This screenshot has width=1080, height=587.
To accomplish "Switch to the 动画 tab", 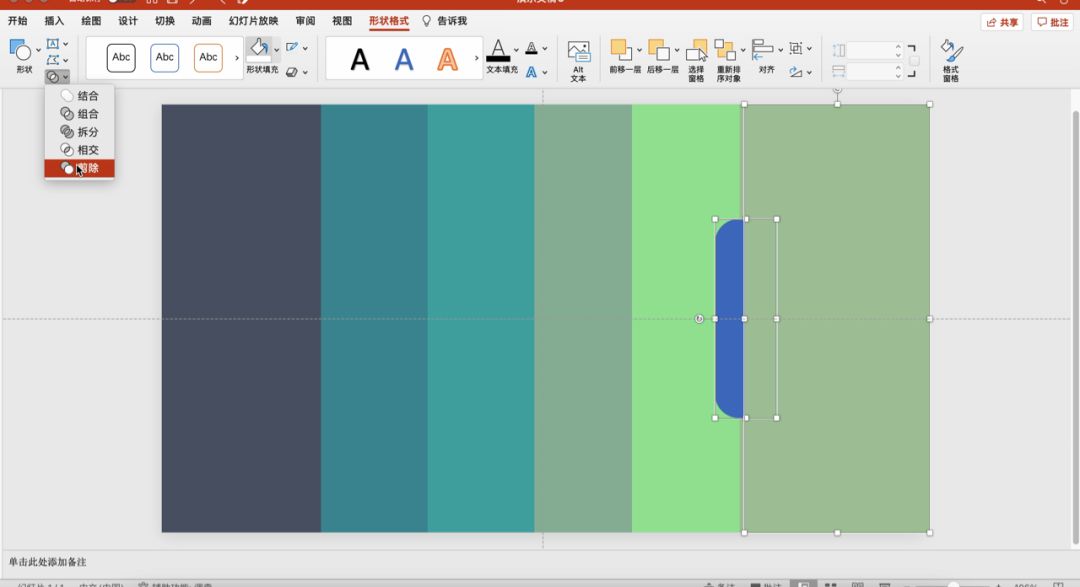I will pos(202,21).
